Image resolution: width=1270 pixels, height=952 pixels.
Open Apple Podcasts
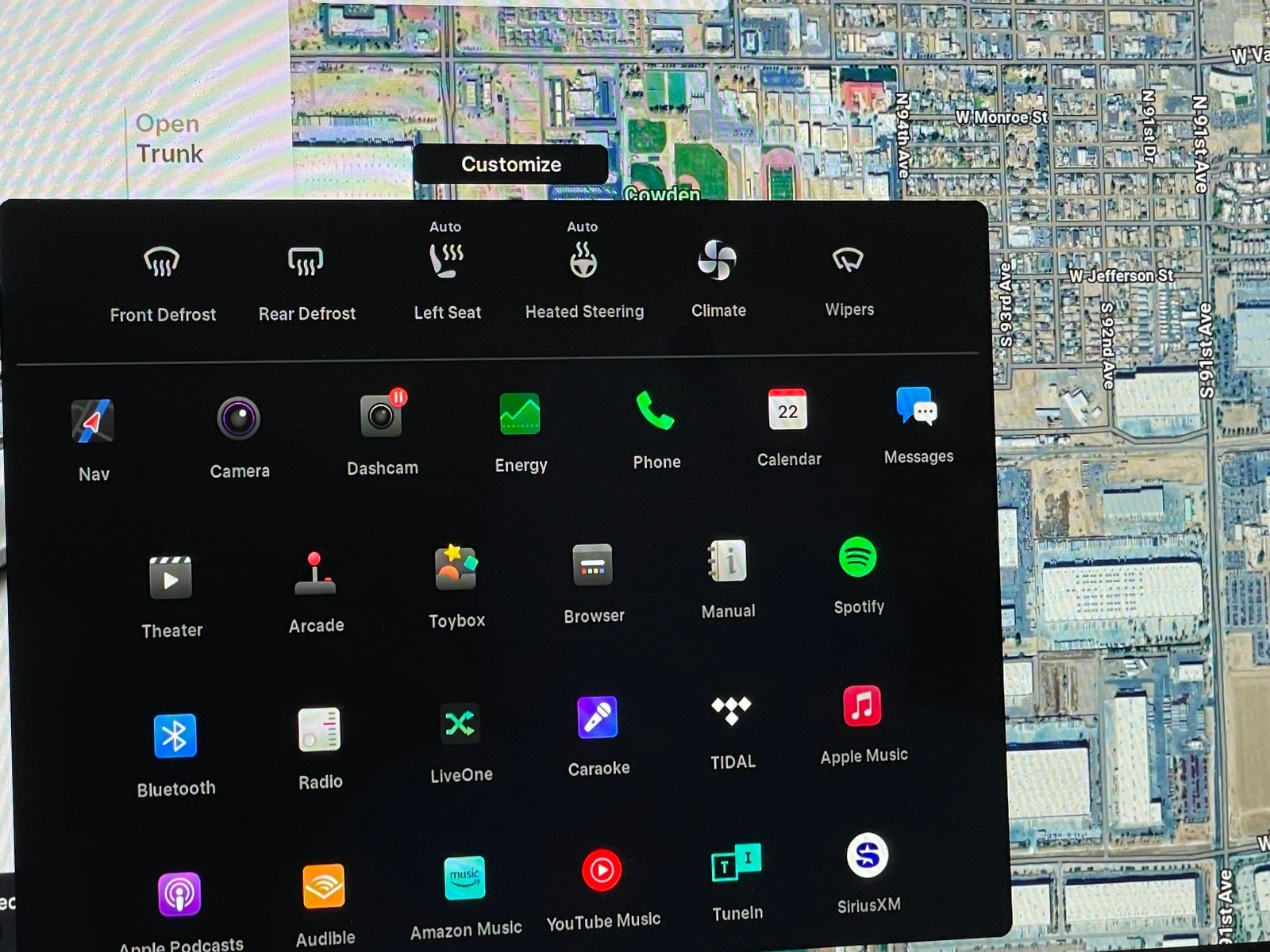pos(179,894)
